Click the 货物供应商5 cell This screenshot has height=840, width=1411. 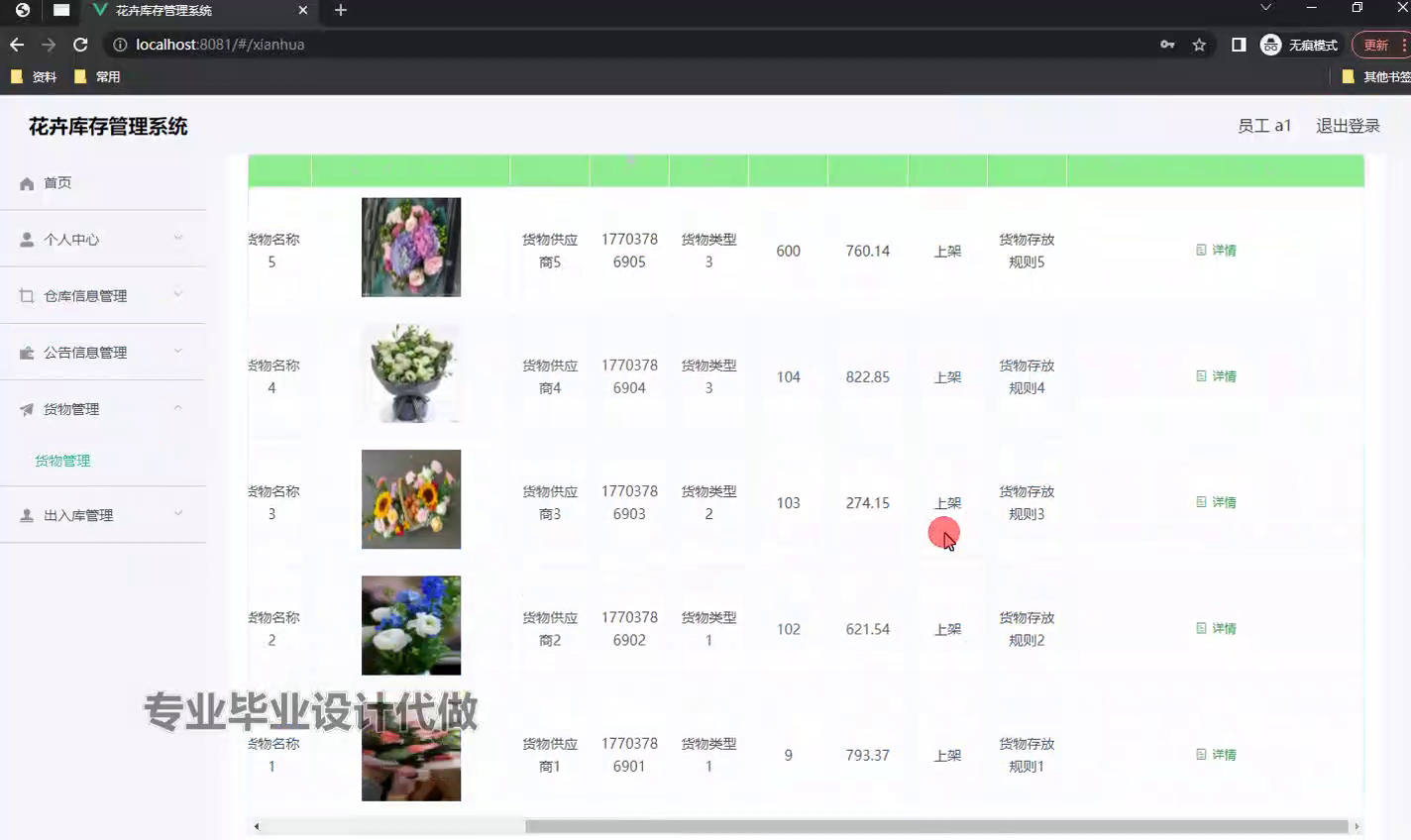click(x=550, y=251)
